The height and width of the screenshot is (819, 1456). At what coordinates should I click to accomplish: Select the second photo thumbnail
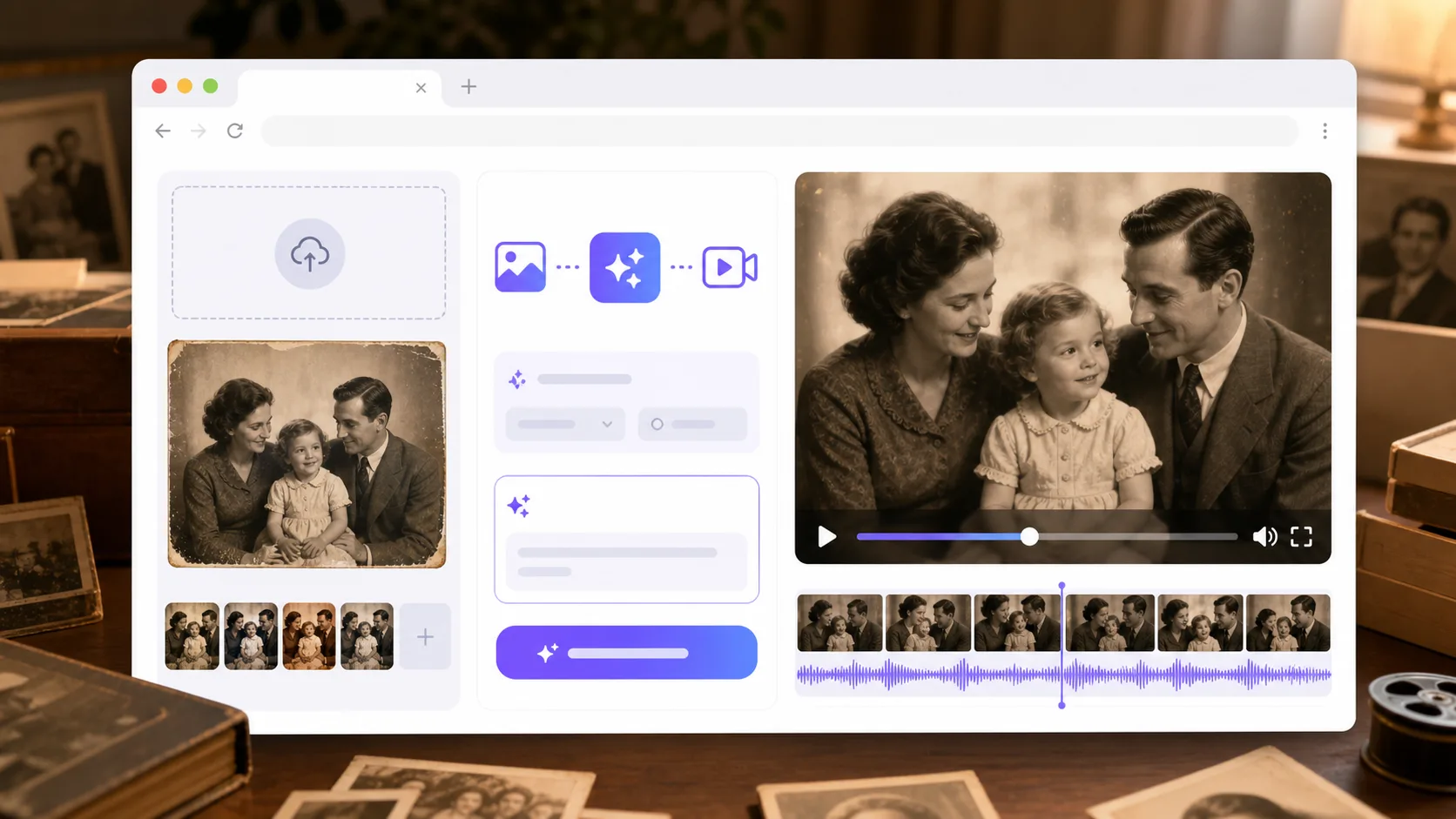coord(251,636)
